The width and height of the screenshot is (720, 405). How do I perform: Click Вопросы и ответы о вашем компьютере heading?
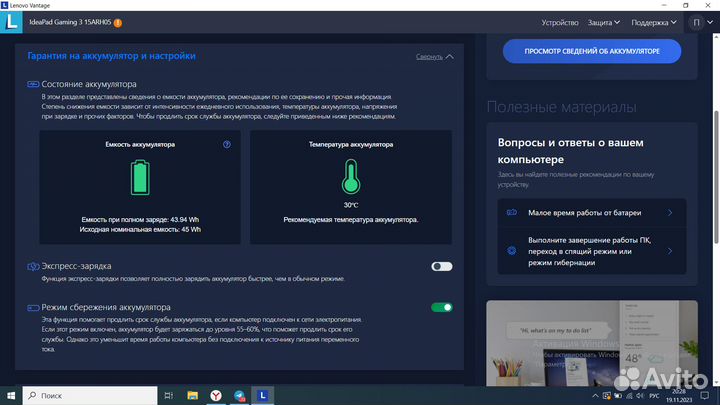pos(570,151)
